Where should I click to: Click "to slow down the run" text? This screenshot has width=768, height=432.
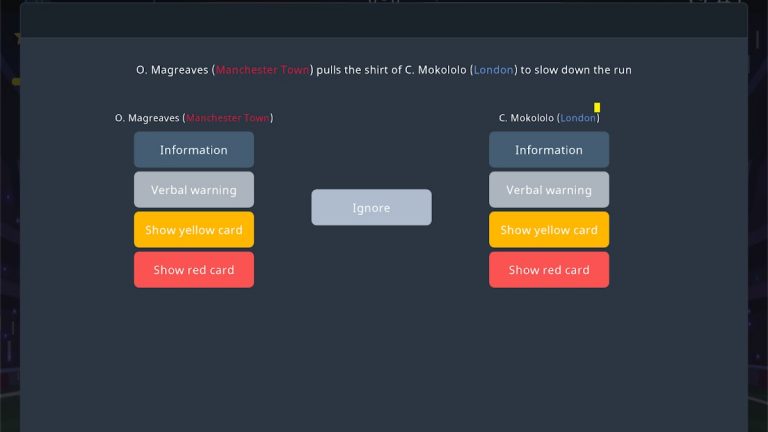tap(576, 70)
